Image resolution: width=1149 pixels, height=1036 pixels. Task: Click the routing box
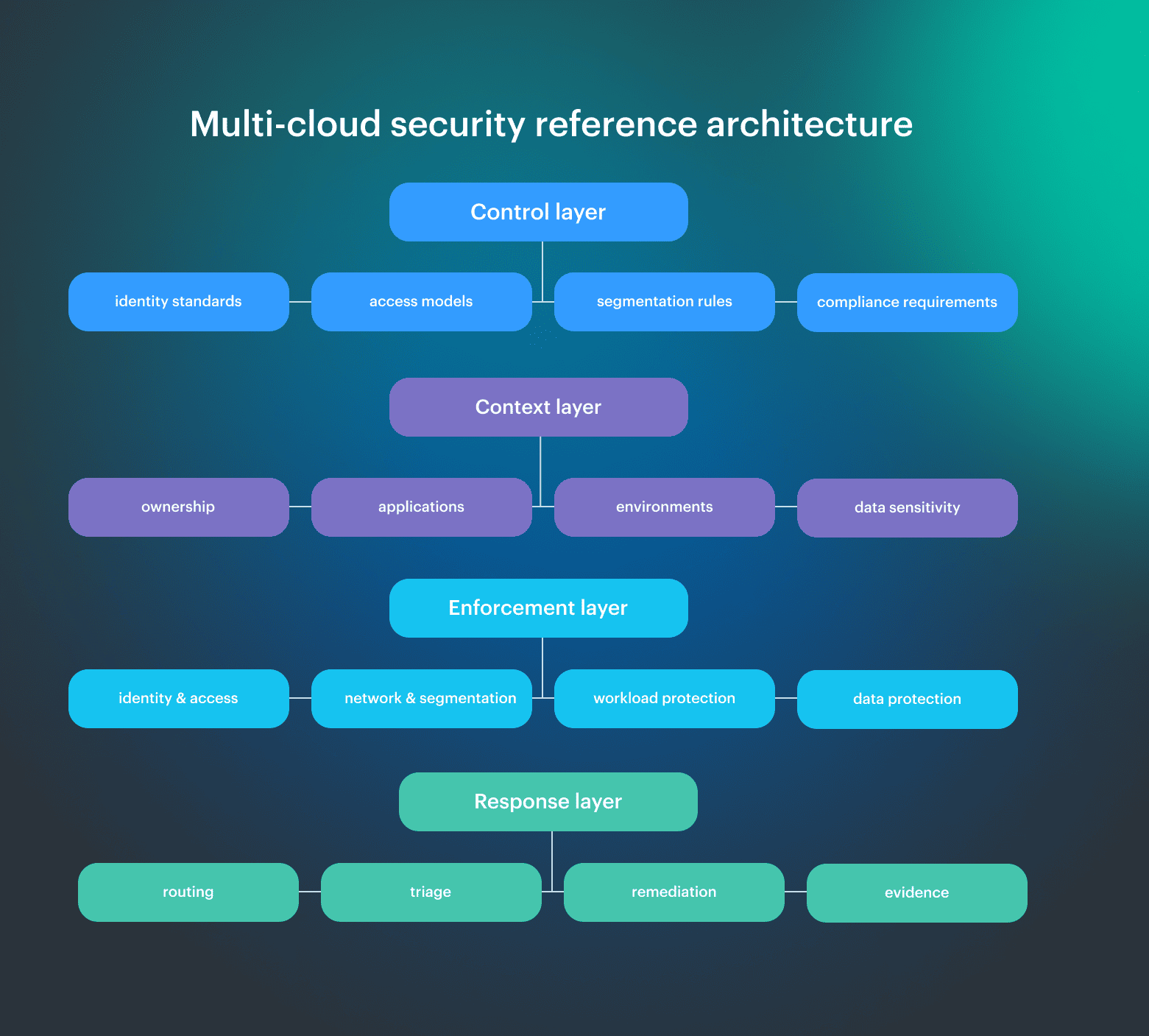(188, 892)
